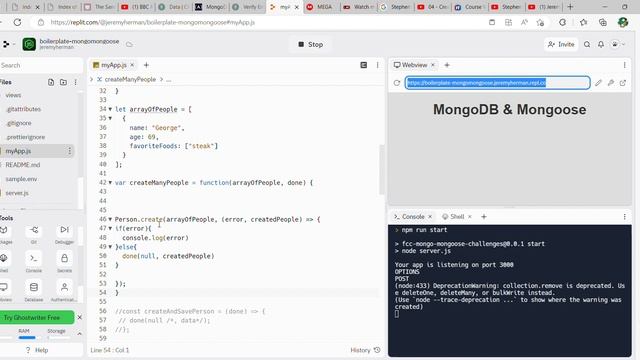The width and height of the screenshot is (640, 360).
Task: Open Replit notifications bell
Action: click(x=601, y=44)
